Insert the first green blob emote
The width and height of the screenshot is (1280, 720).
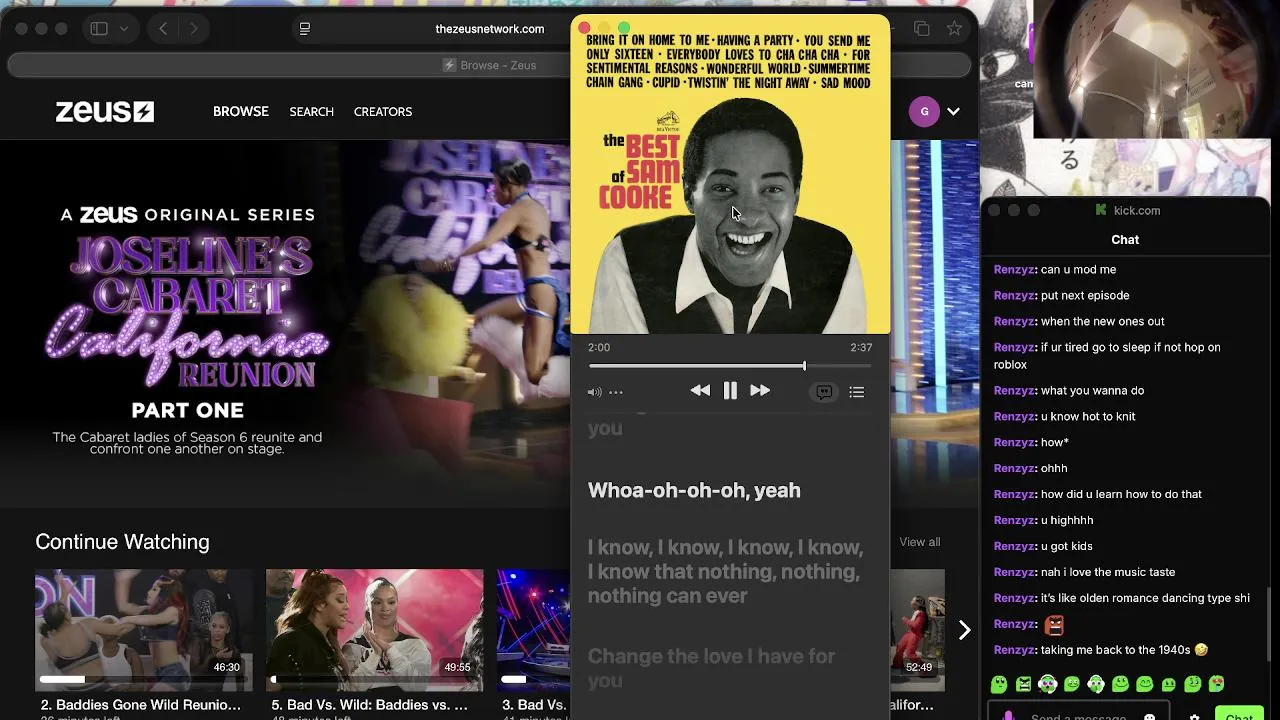(999, 685)
